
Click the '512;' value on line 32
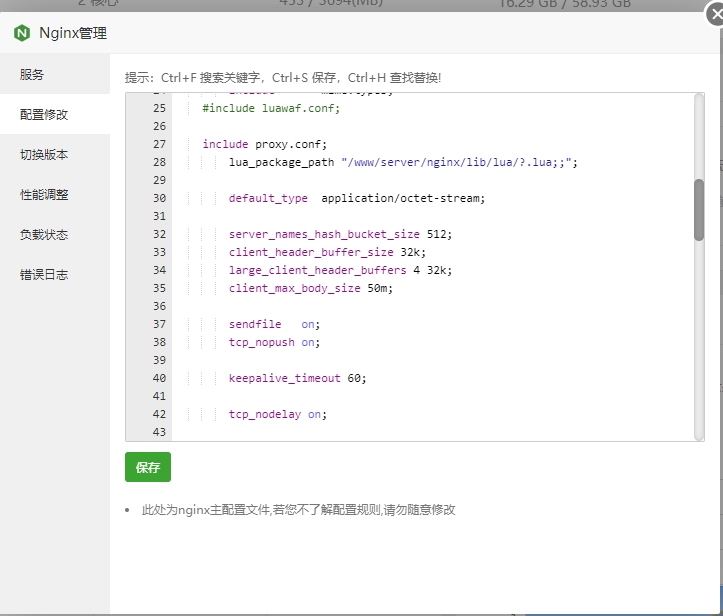439,234
